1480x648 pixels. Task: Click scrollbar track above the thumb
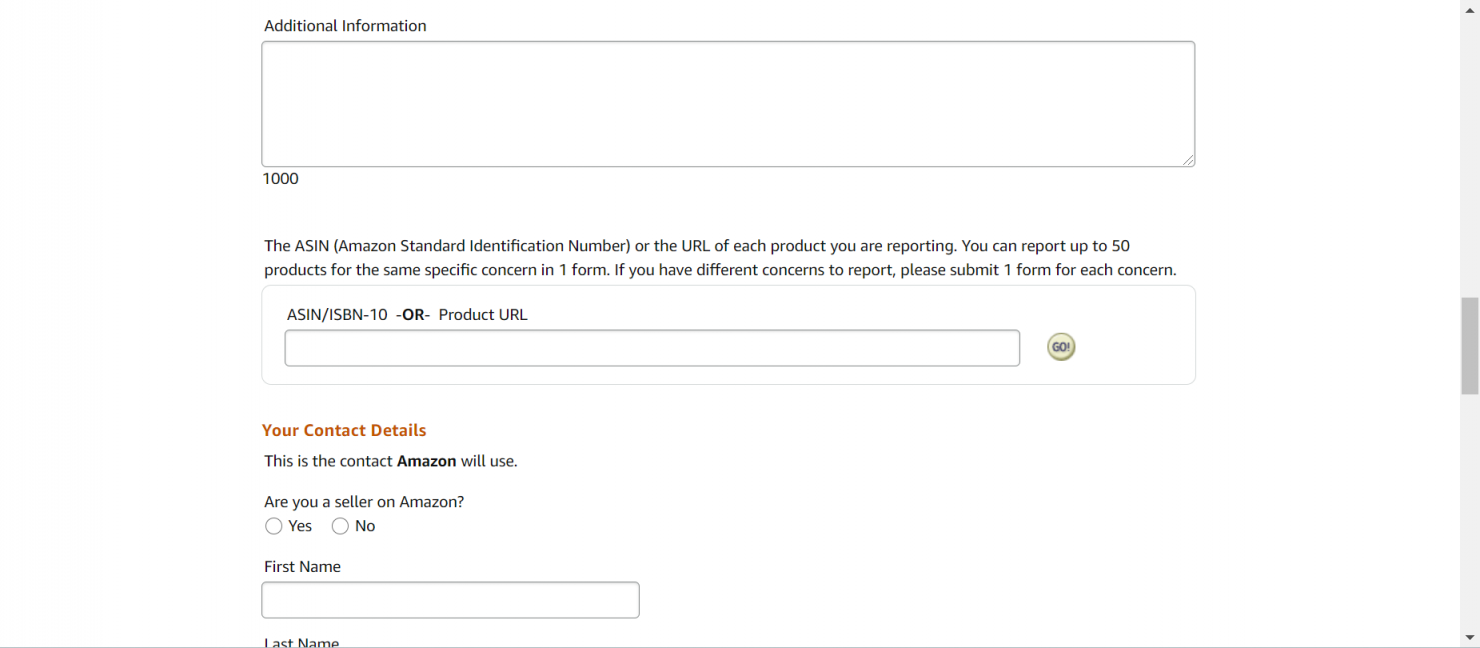(x=1470, y=157)
